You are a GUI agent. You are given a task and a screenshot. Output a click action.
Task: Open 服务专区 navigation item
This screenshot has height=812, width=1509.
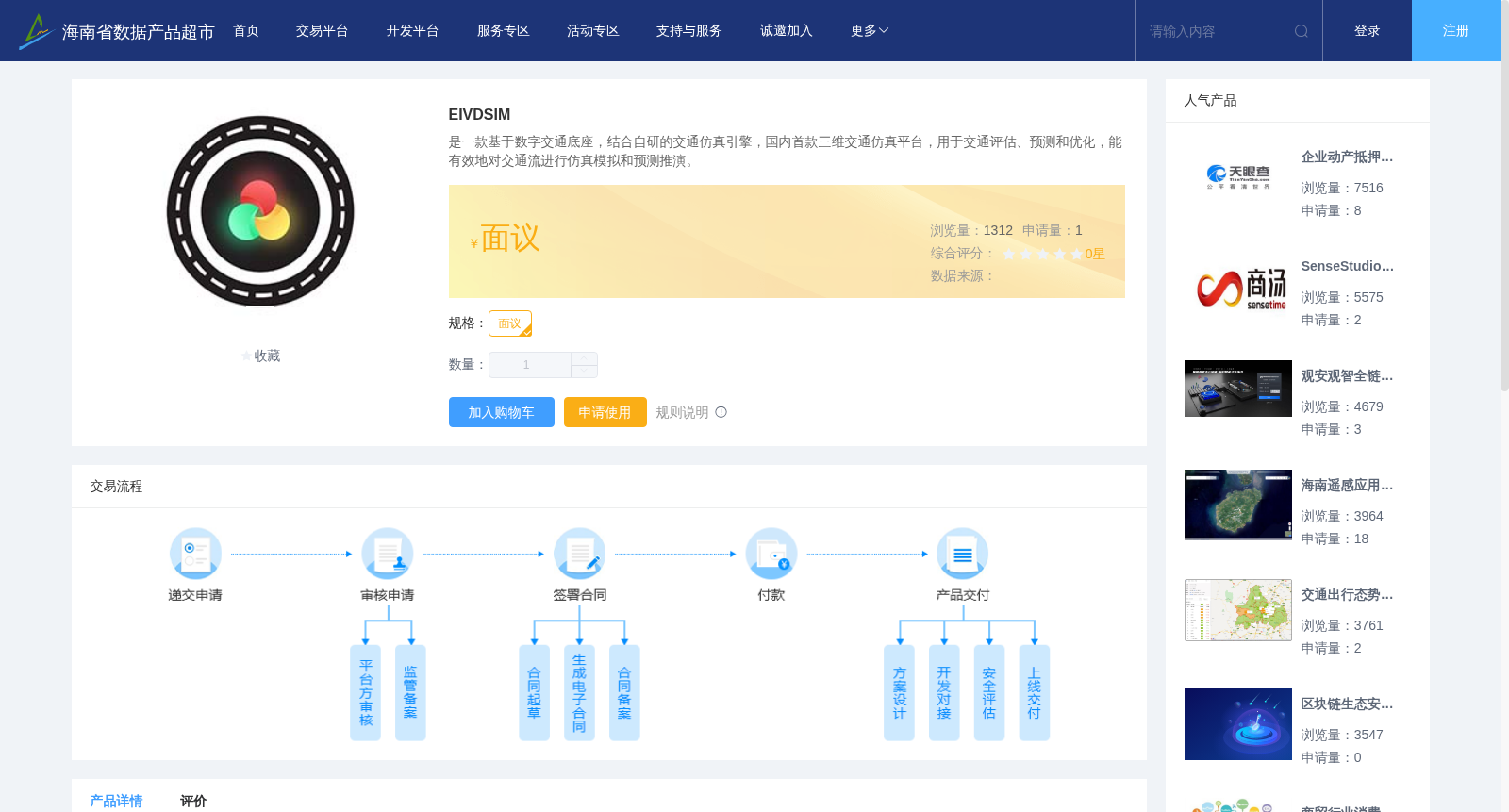pos(504,31)
